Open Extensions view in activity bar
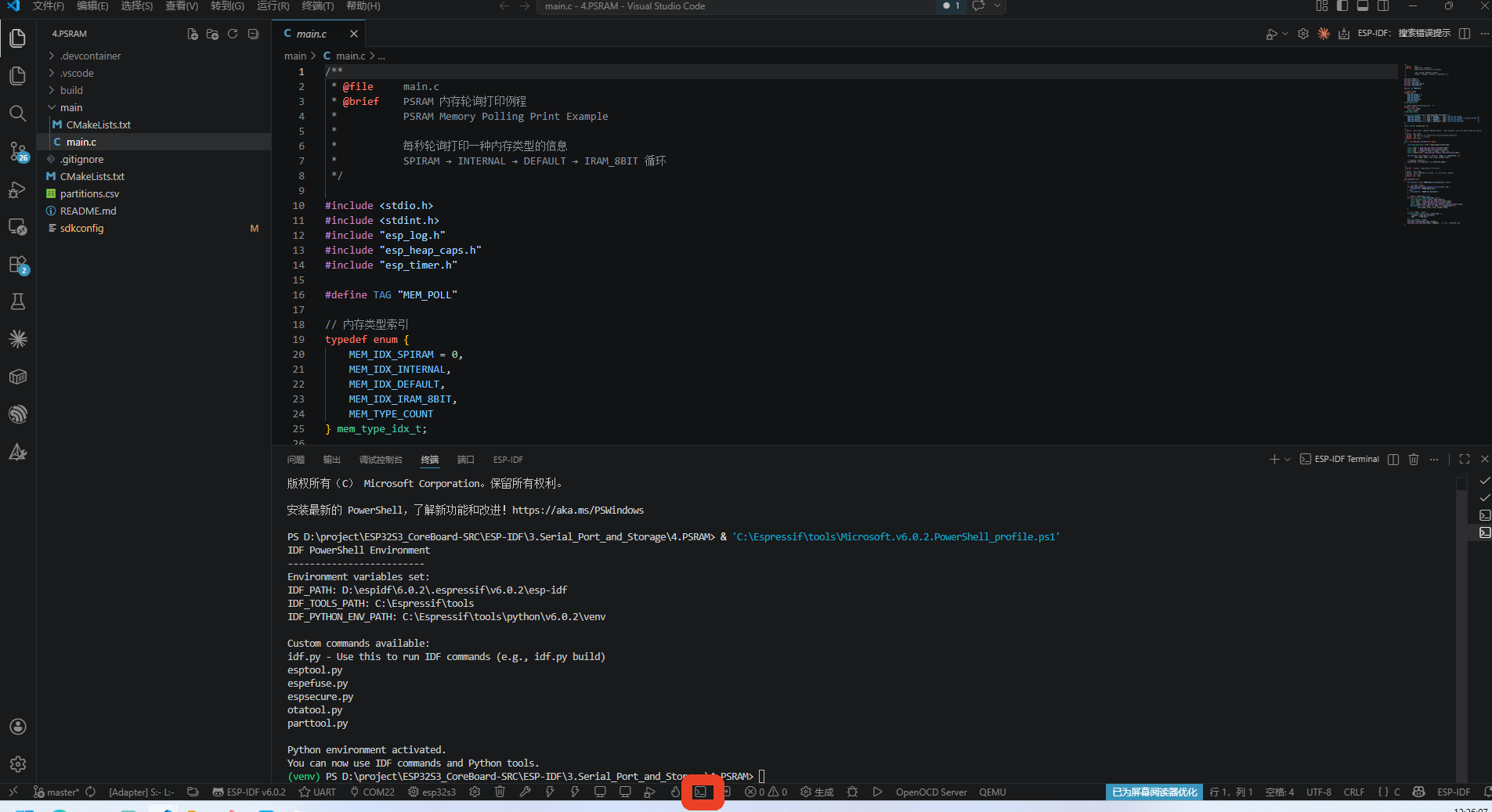 point(18,265)
